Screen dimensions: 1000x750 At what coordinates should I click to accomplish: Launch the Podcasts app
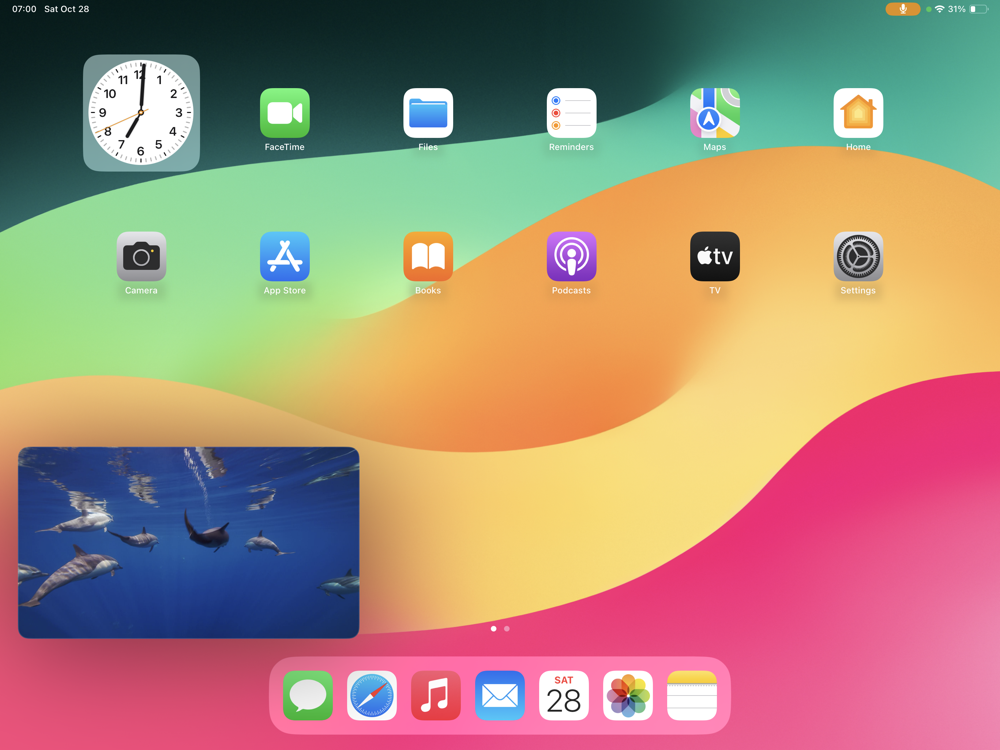tap(571, 256)
